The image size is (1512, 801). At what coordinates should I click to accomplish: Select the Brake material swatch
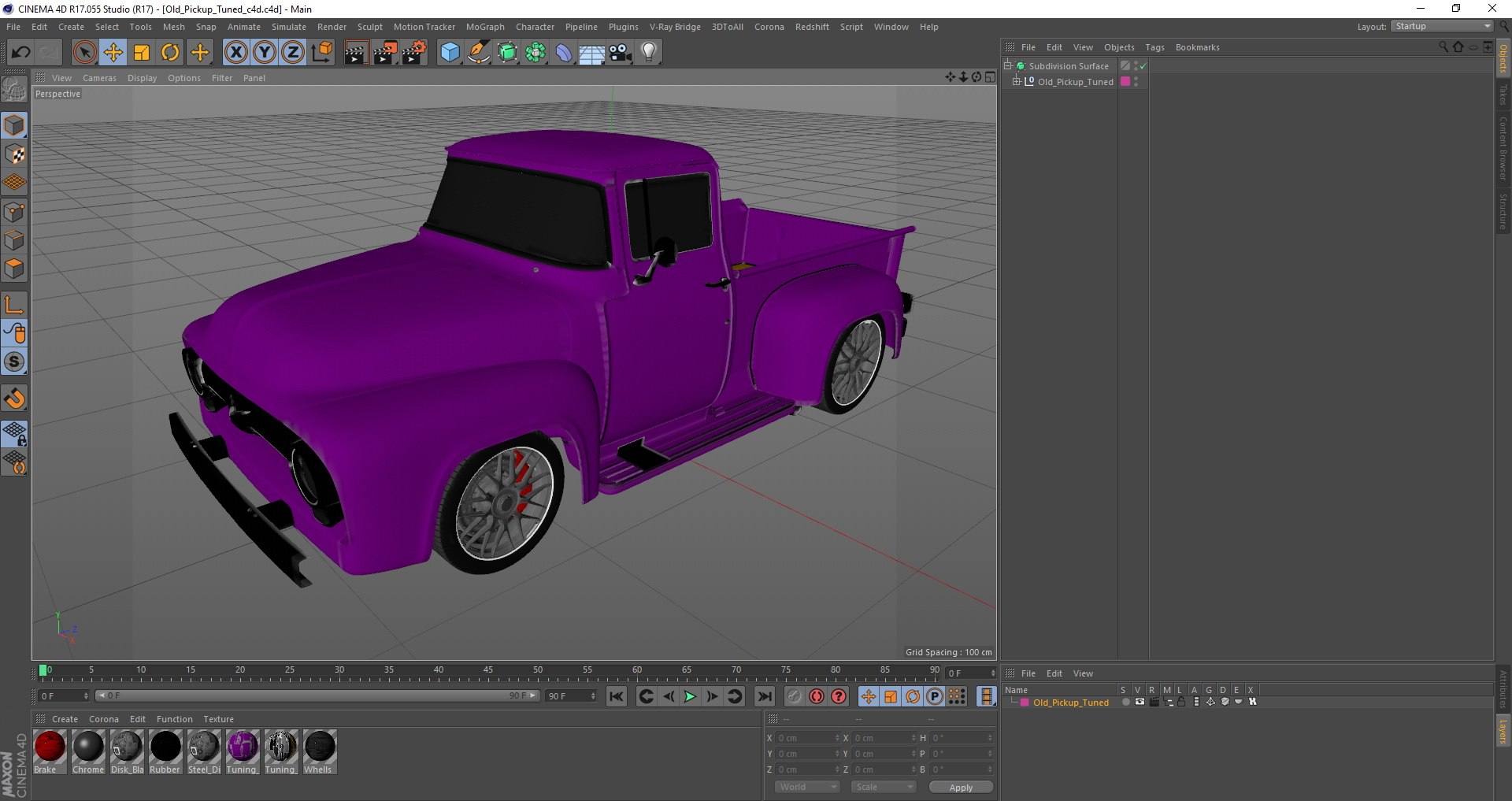pyautogui.click(x=50, y=752)
